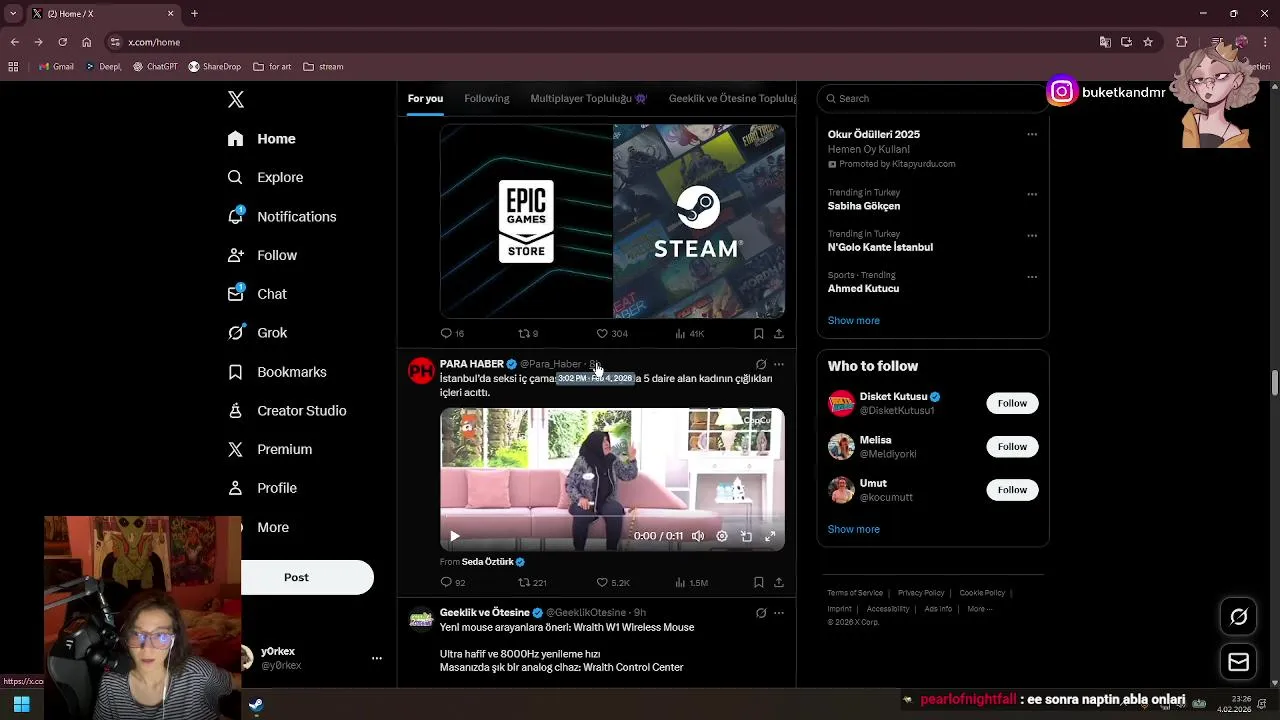Switch to the For you tab

click(425, 98)
